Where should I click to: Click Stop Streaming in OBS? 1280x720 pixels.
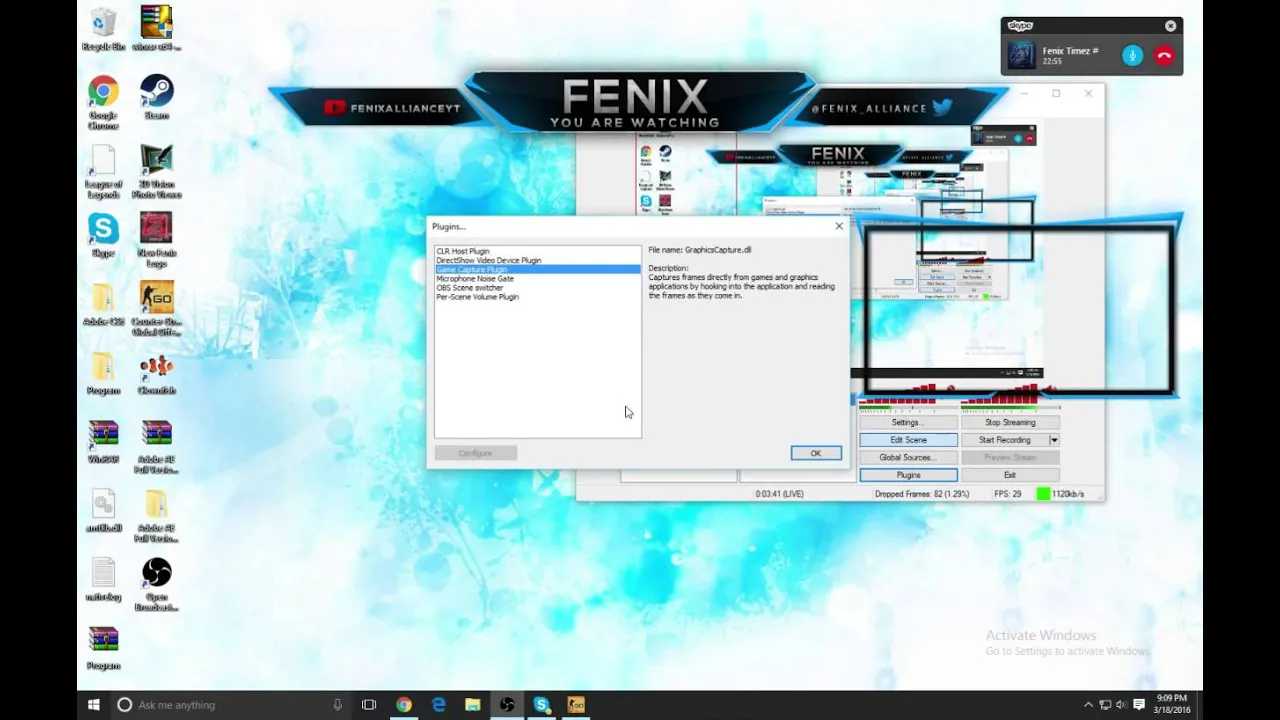[x=1010, y=422]
